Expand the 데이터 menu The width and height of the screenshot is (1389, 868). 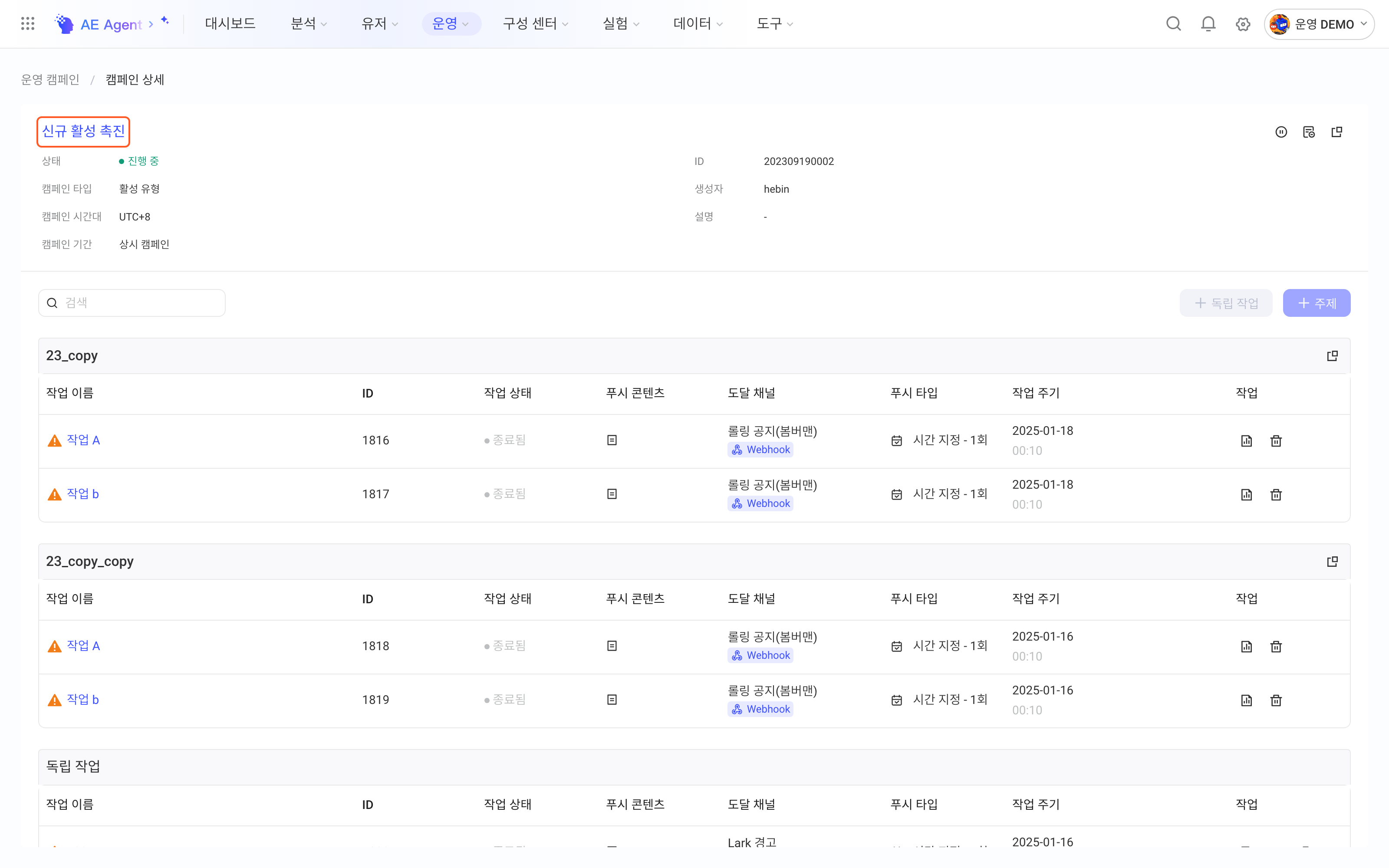coord(698,23)
